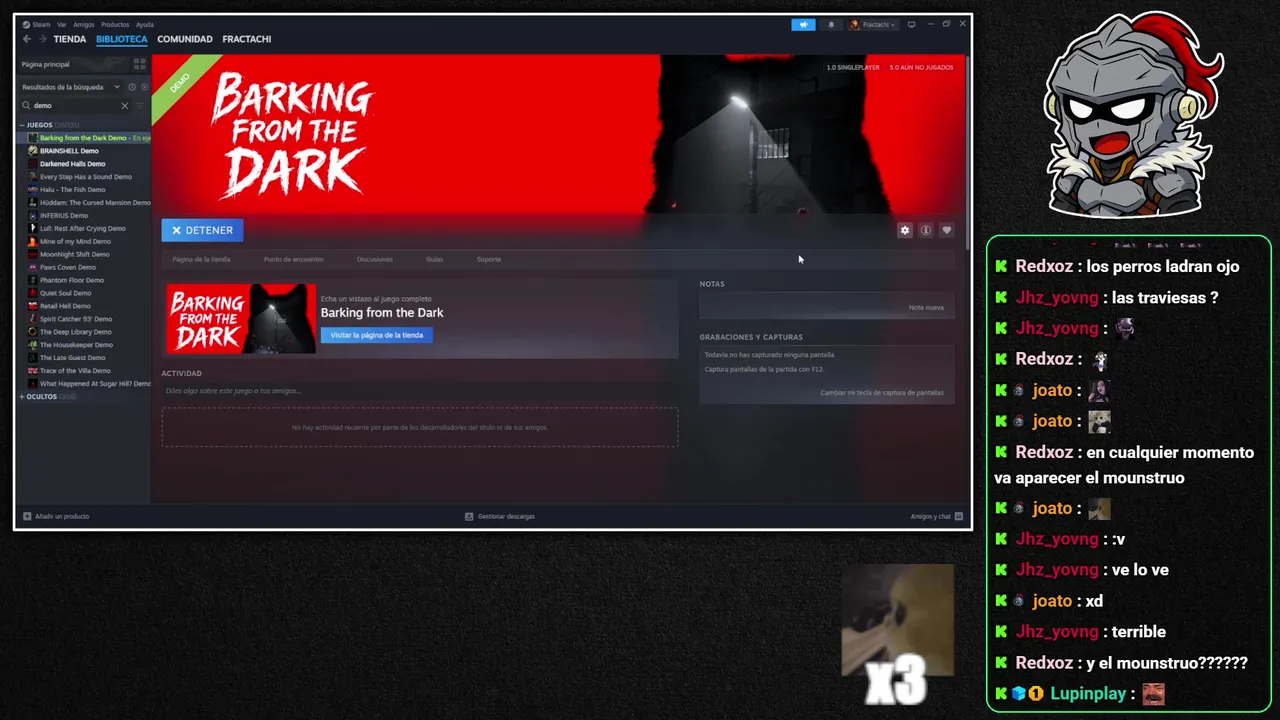Viewport: 1280px width, 720px height.
Task: Open the Productos menu
Action: coord(115,24)
